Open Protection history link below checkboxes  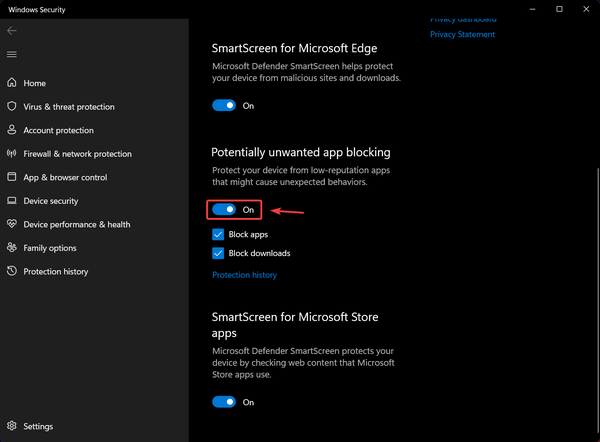click(x=245, y=275)
